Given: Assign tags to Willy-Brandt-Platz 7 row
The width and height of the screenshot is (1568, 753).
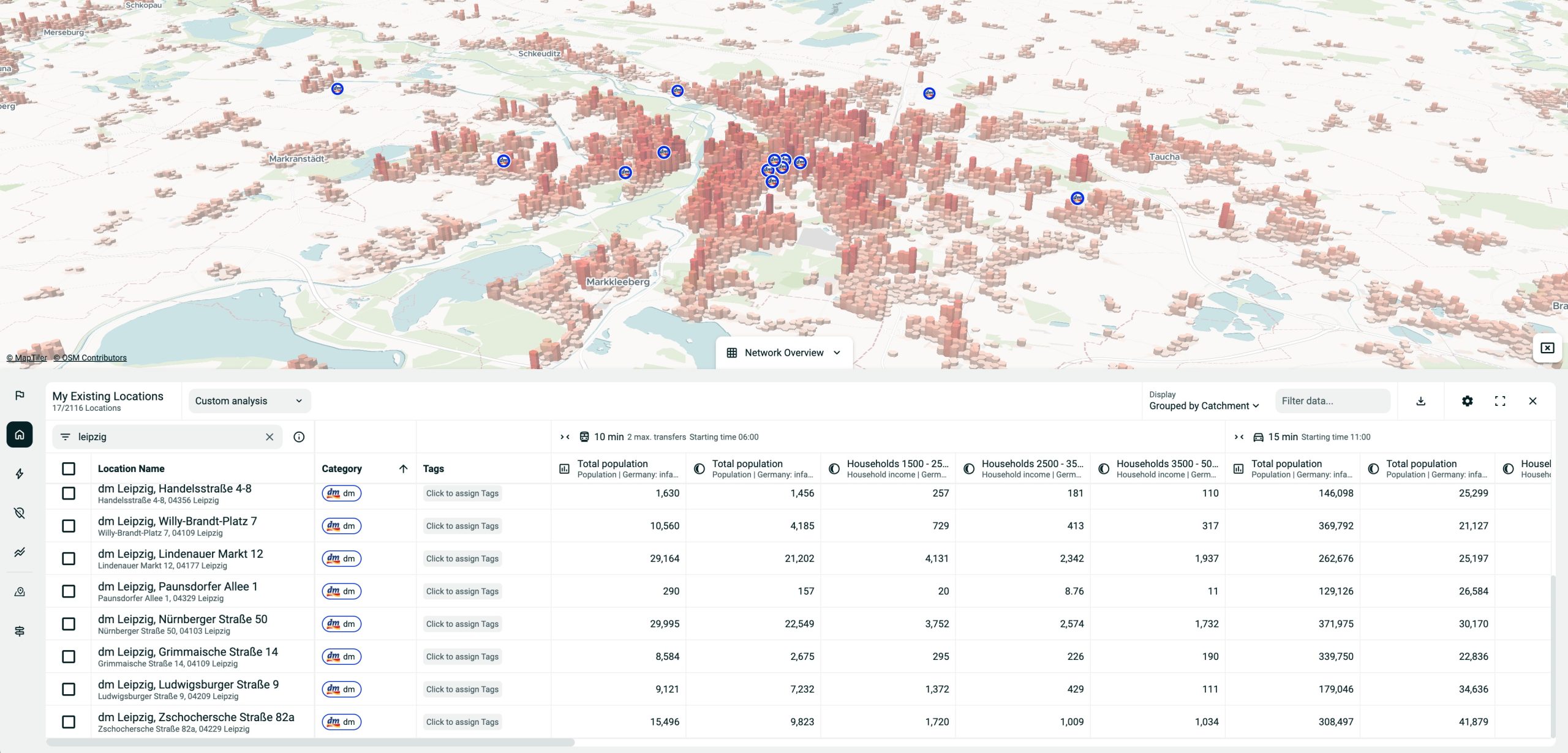Looking at the screenshot, I should pyautogui.click(x=462, y=526).
